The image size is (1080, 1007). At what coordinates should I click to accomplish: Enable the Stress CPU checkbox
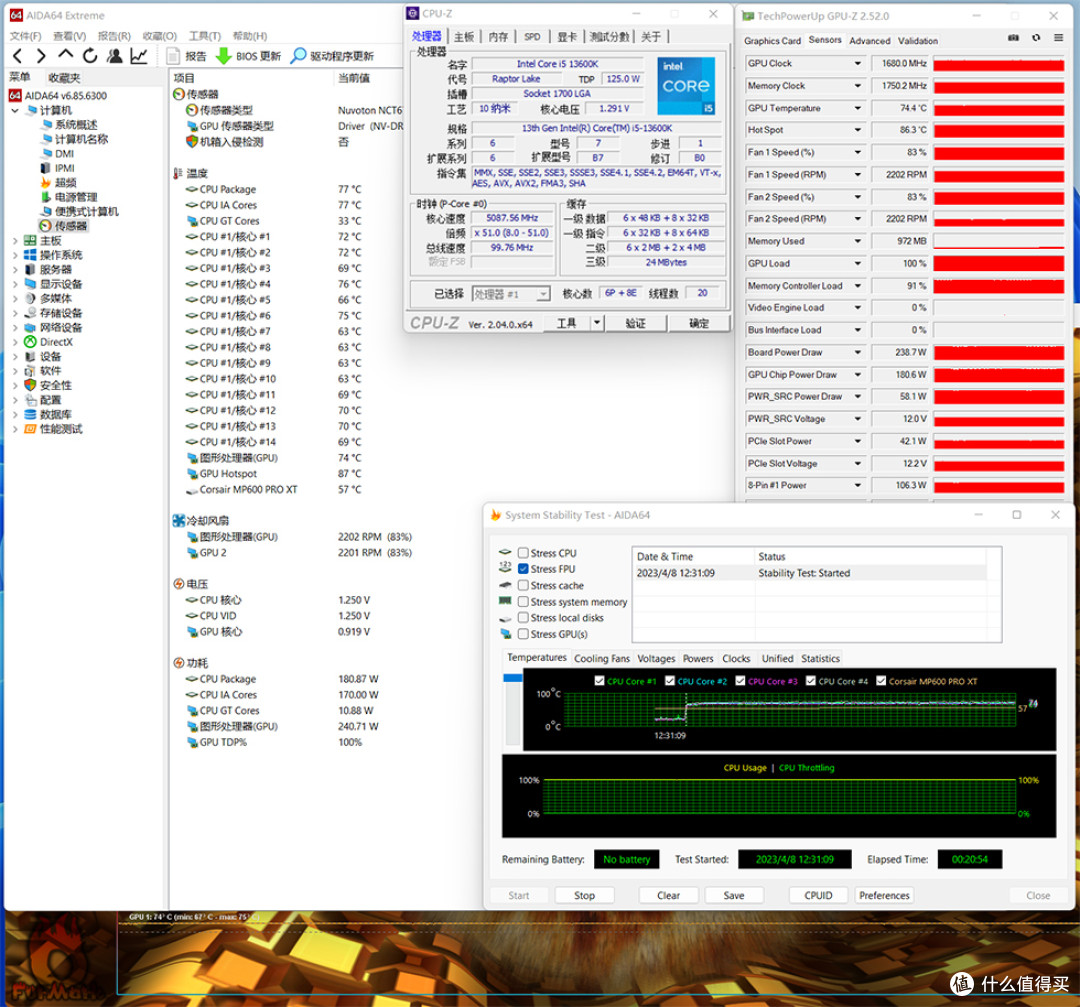(523, 552)
